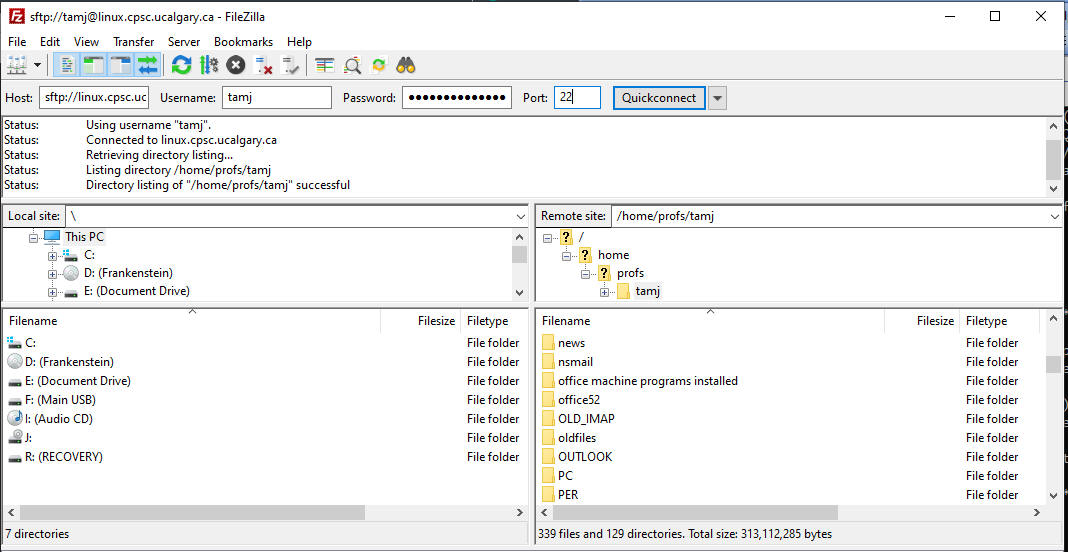Image resolution: width=1068 pixels, height=552 pixels.
Task: Toggle message log display
Action: (x=67, y=65)
